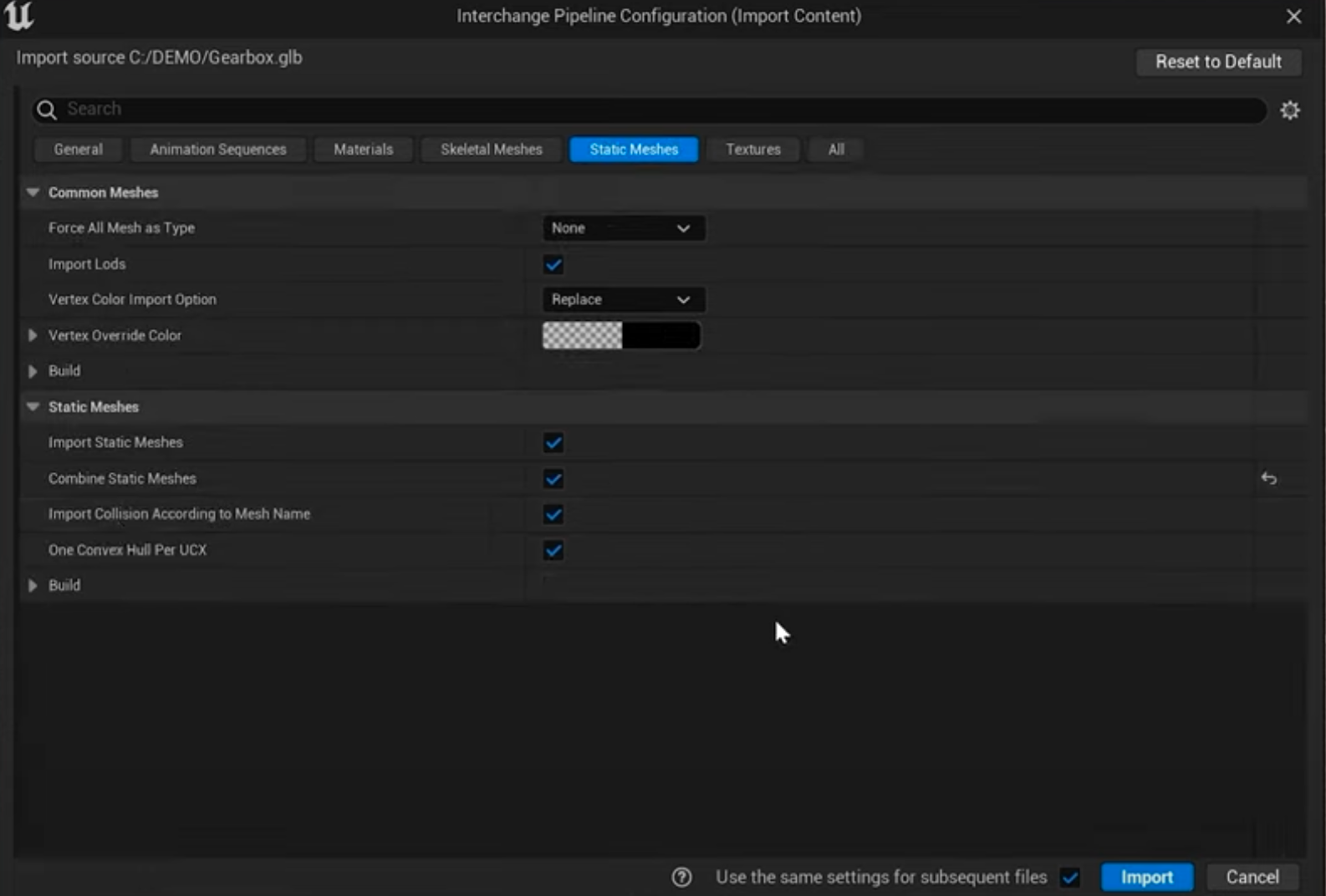Collapse the Static Meshes section
This screenshot has height=896, width=1326.
point(33,407)
